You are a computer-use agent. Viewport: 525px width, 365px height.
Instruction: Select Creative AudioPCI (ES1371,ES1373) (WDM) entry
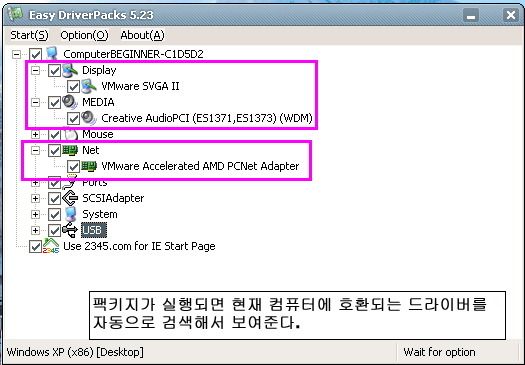point(207,118)
